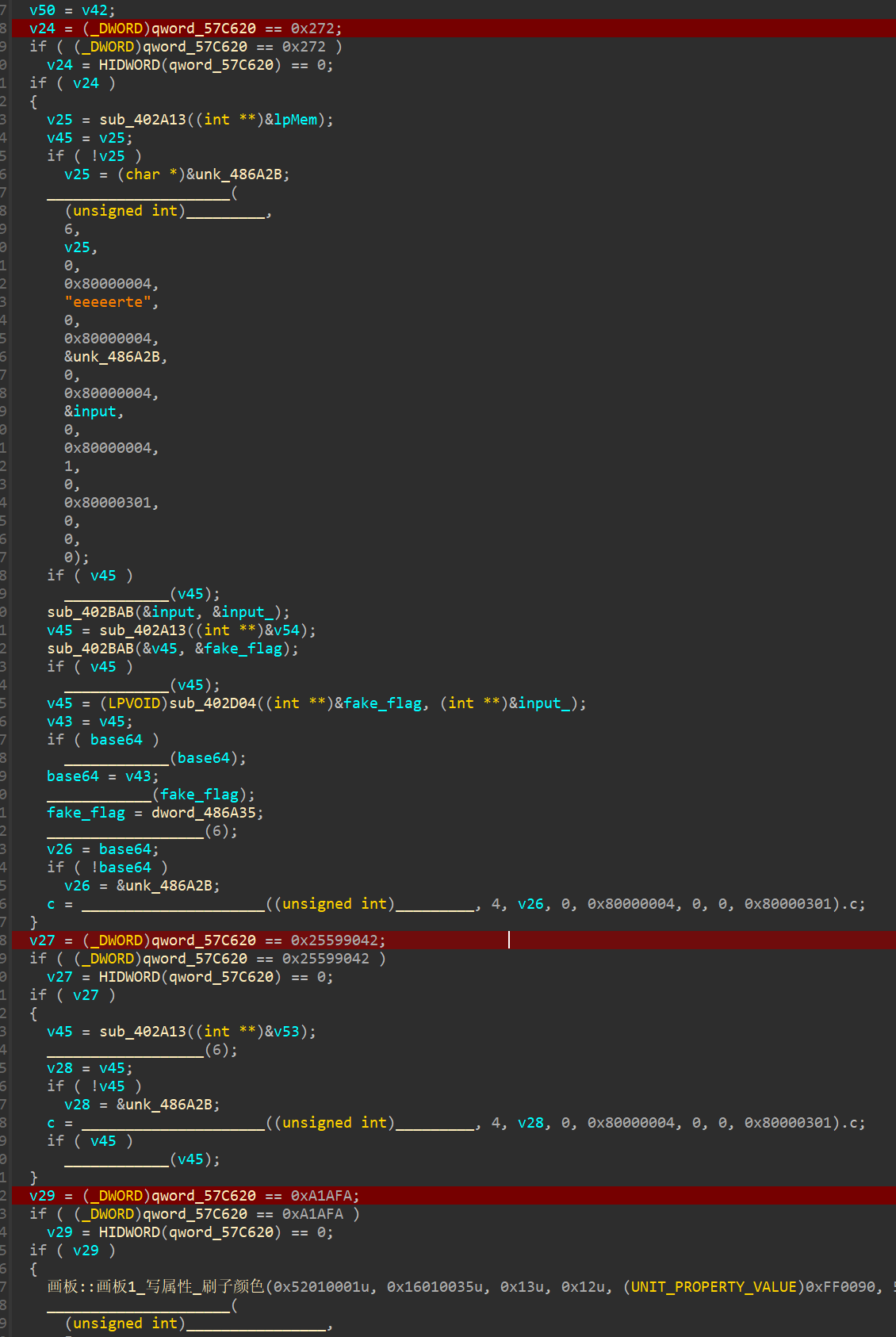Click the 'if' condition comparing qword_57C620 to 0x272
The width and height of the screenshot is (896, 1337).
186,47
